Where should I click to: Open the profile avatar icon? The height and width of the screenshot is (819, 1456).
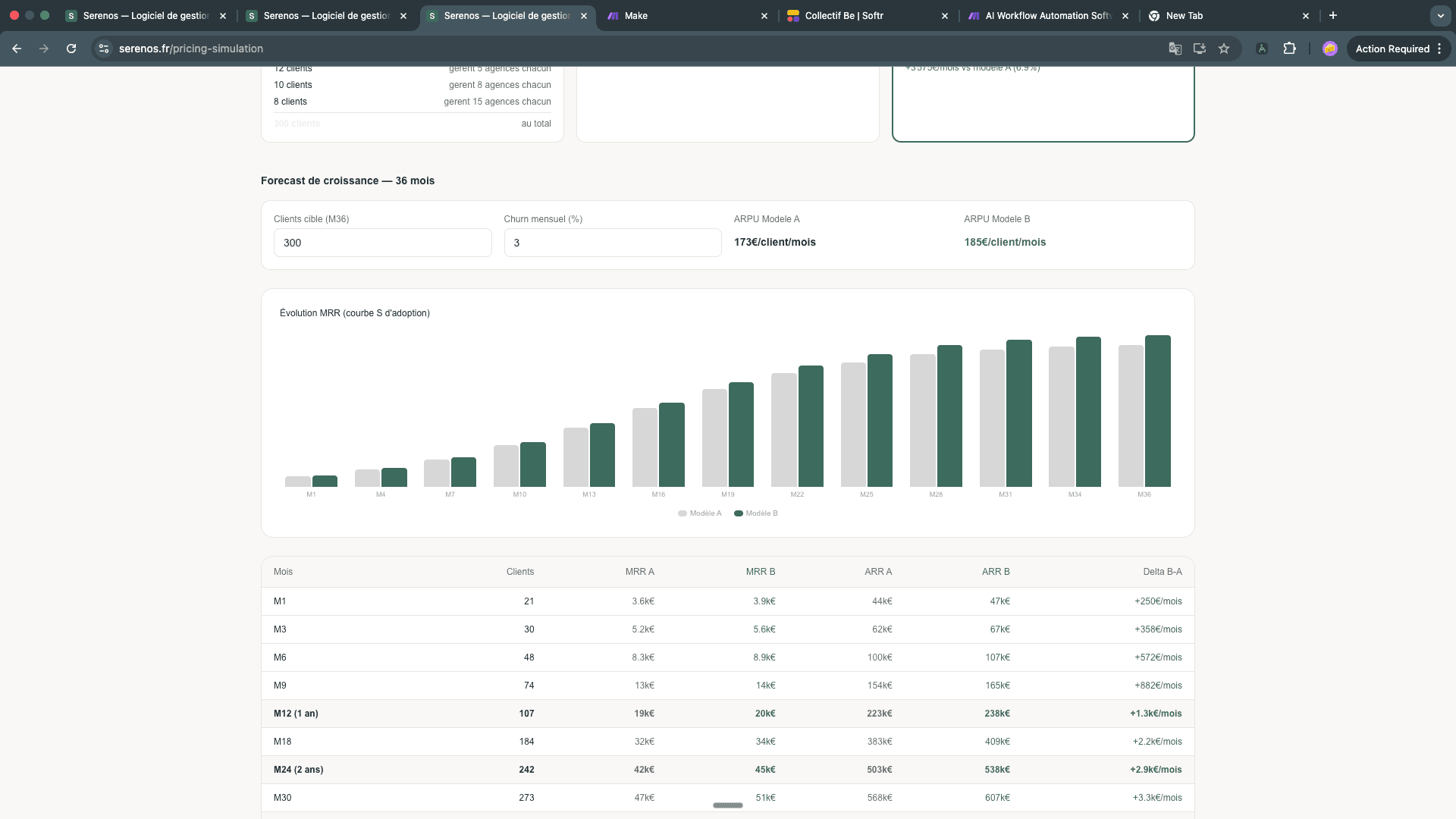(1329, 49)
